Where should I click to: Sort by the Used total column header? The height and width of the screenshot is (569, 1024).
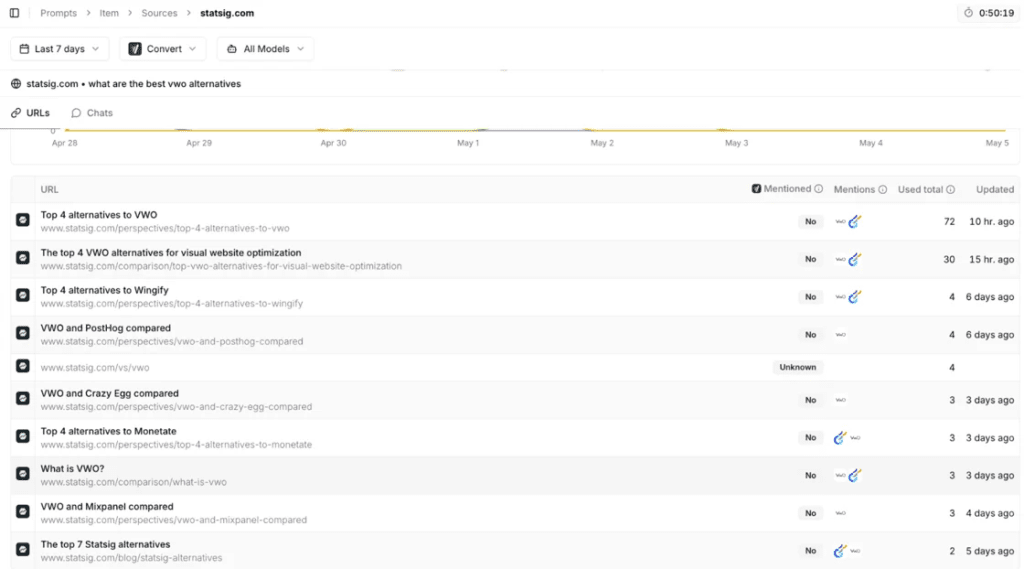[x=920, y=189]
